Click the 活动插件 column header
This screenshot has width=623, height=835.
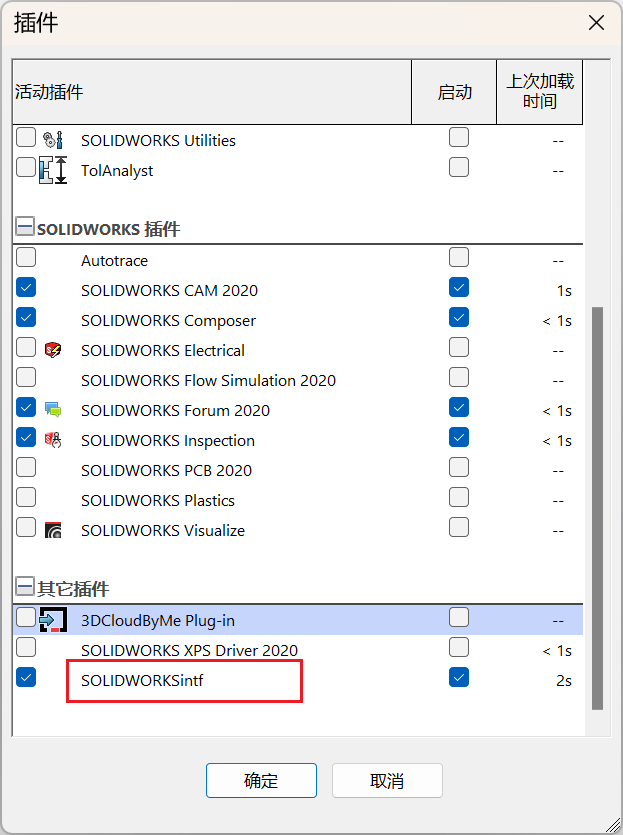point(212,92)
